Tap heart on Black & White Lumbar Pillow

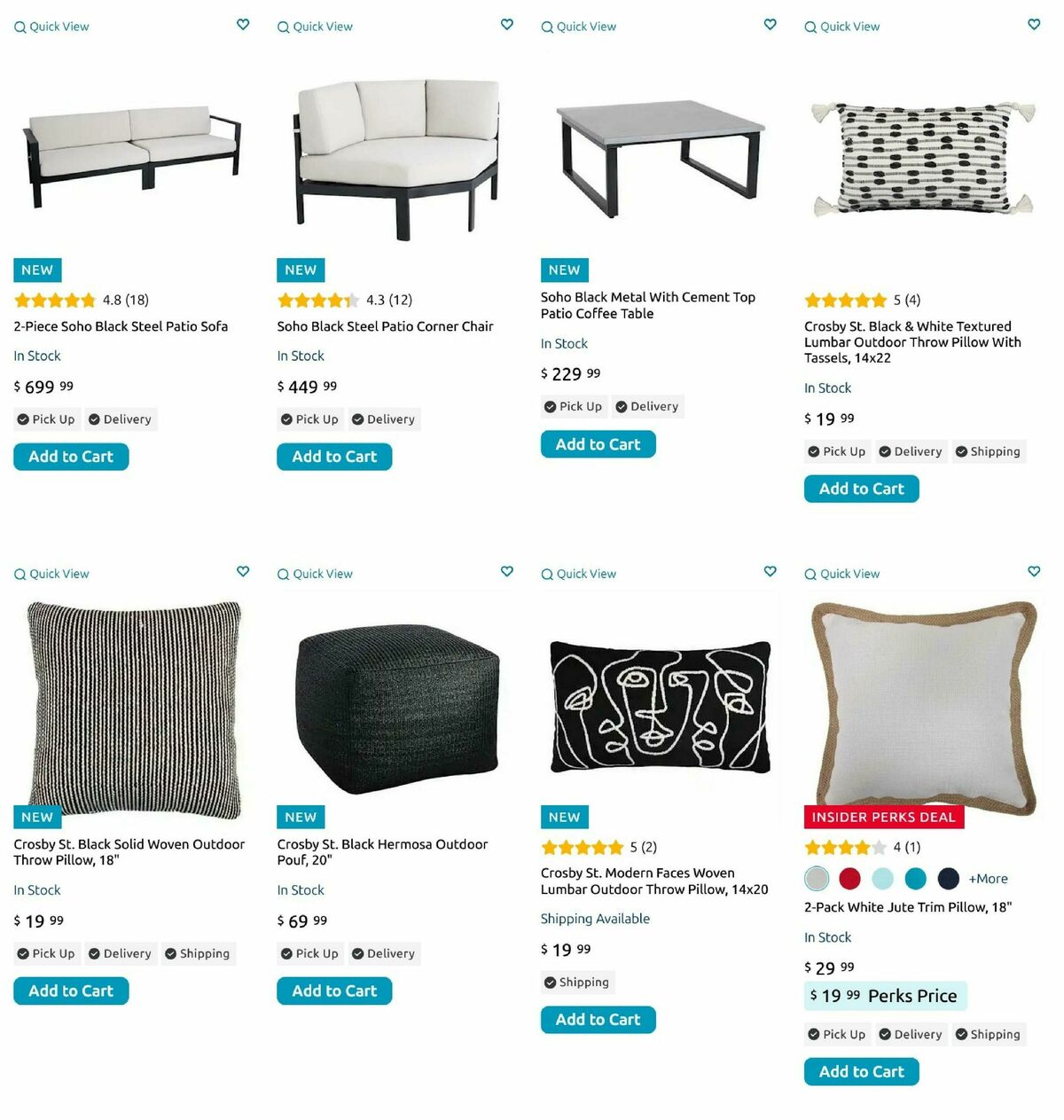1034,25
